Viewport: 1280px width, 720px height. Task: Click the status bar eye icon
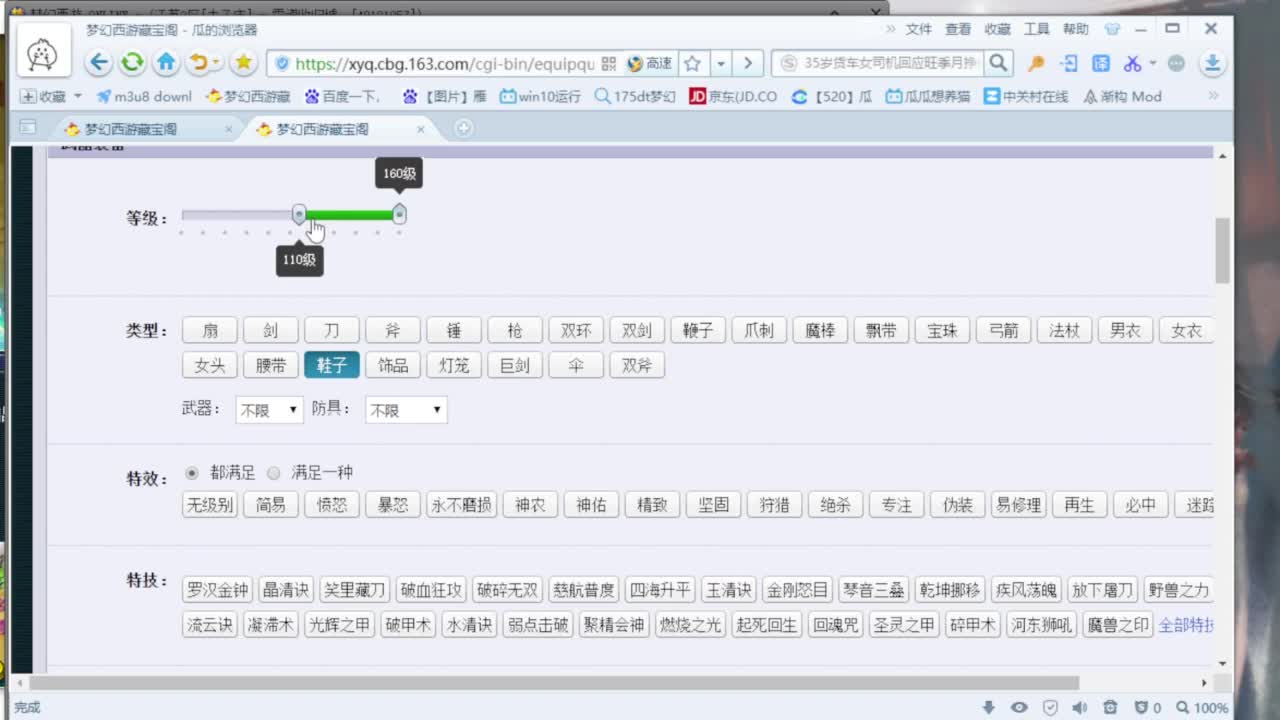[x=1019, y=707]
